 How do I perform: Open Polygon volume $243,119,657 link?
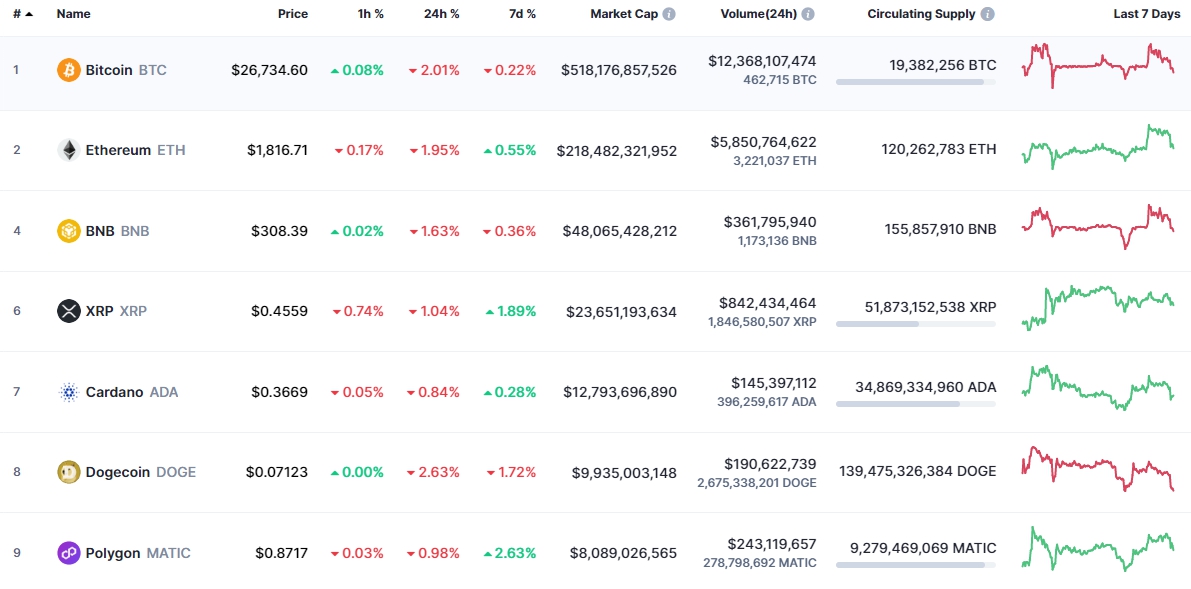pos(772,544)
